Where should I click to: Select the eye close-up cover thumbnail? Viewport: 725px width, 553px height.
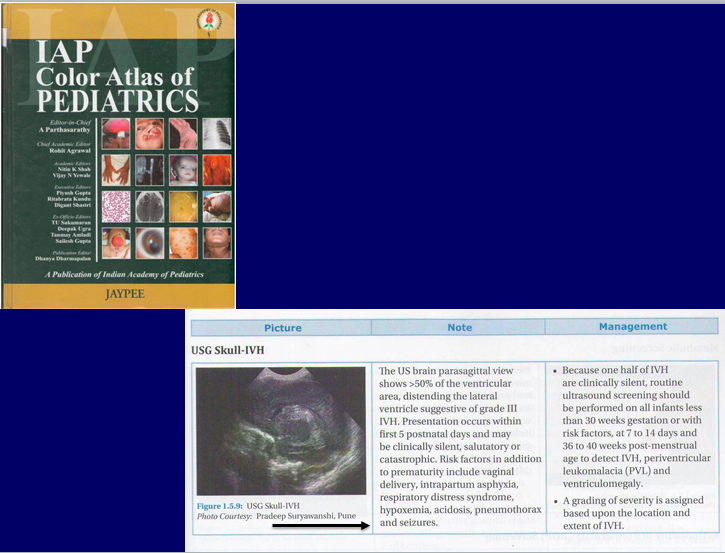pos(149,243)
